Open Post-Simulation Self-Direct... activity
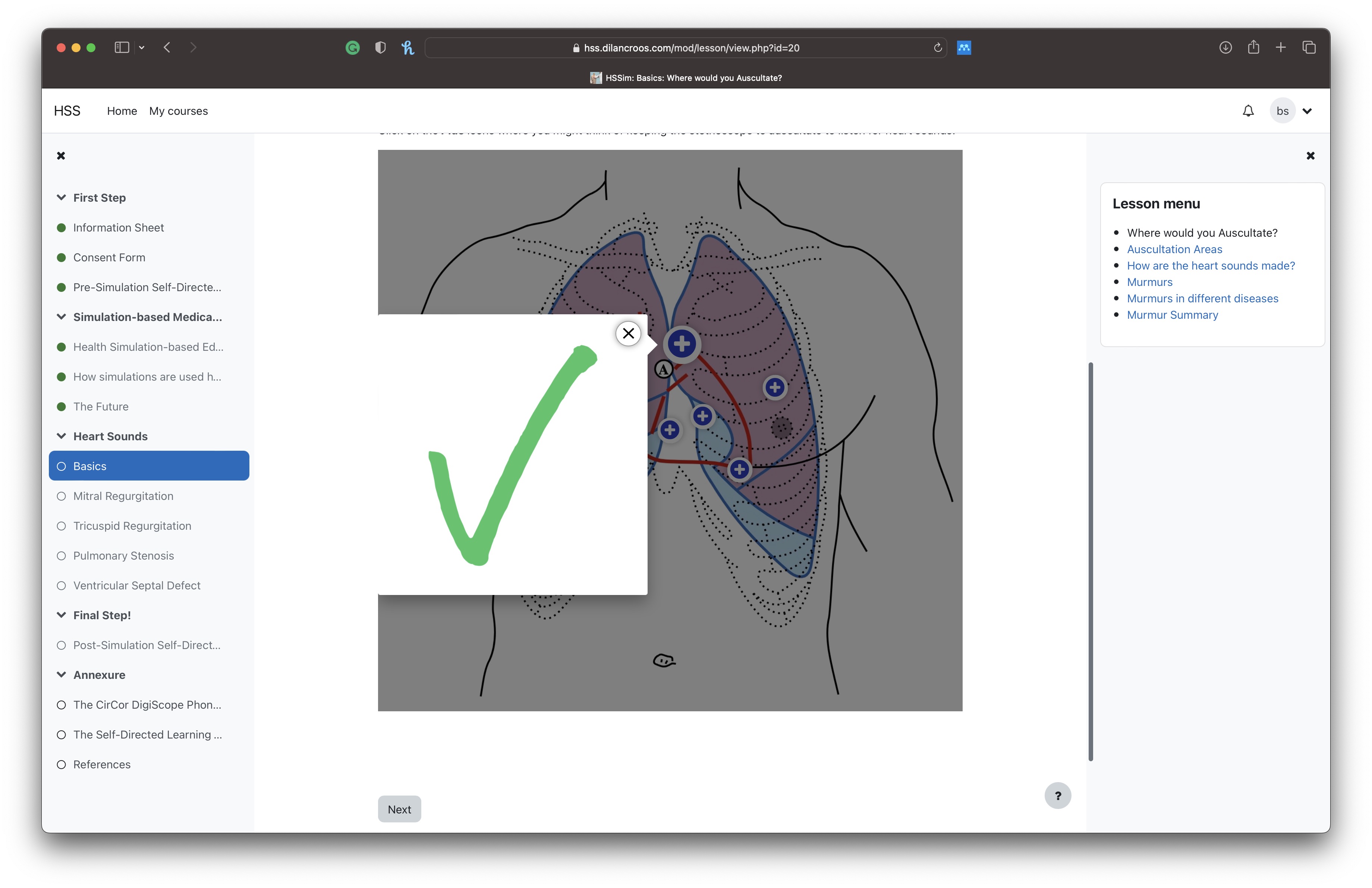 click(147, 645)
